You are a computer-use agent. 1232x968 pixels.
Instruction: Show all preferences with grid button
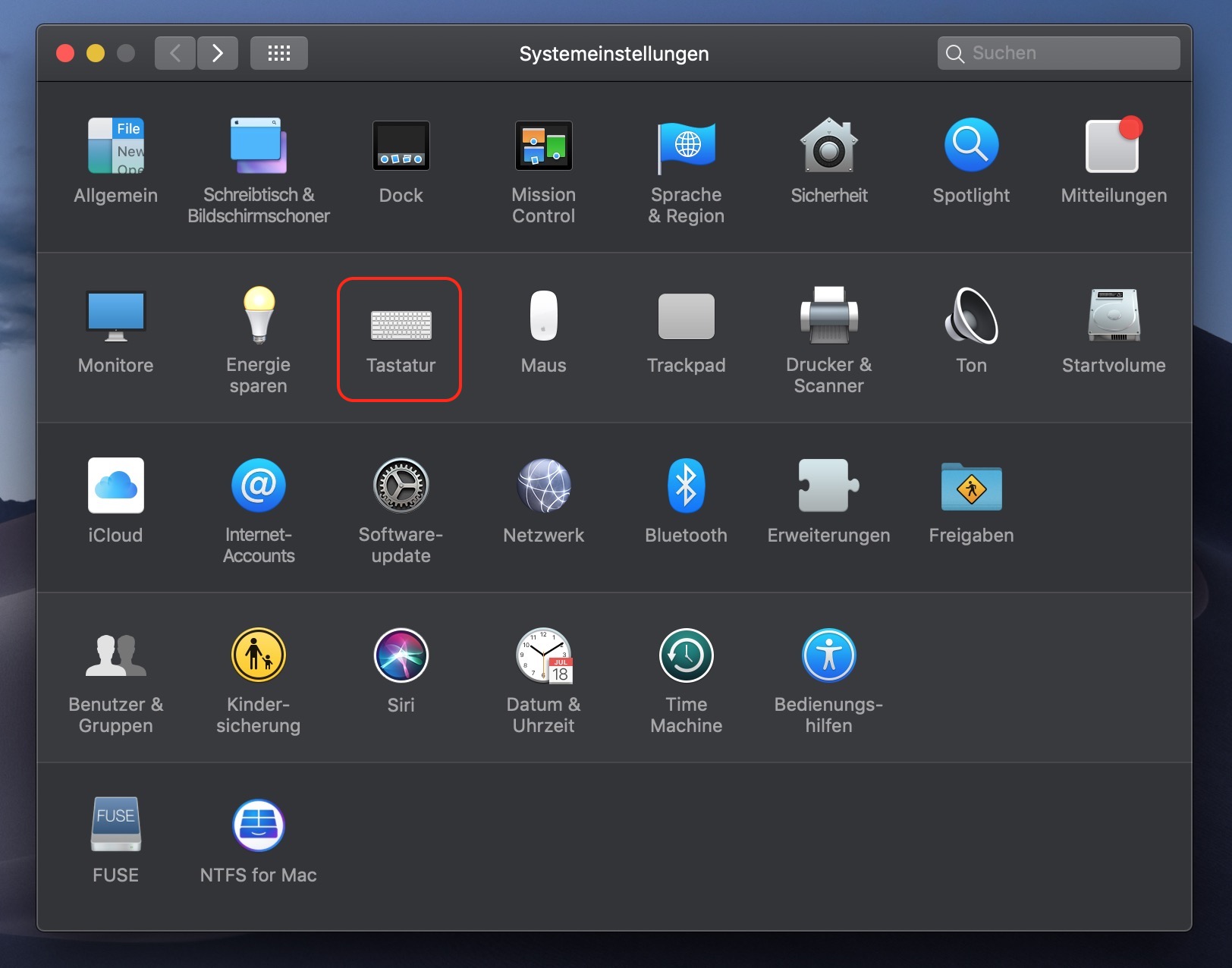click(279, 53)
